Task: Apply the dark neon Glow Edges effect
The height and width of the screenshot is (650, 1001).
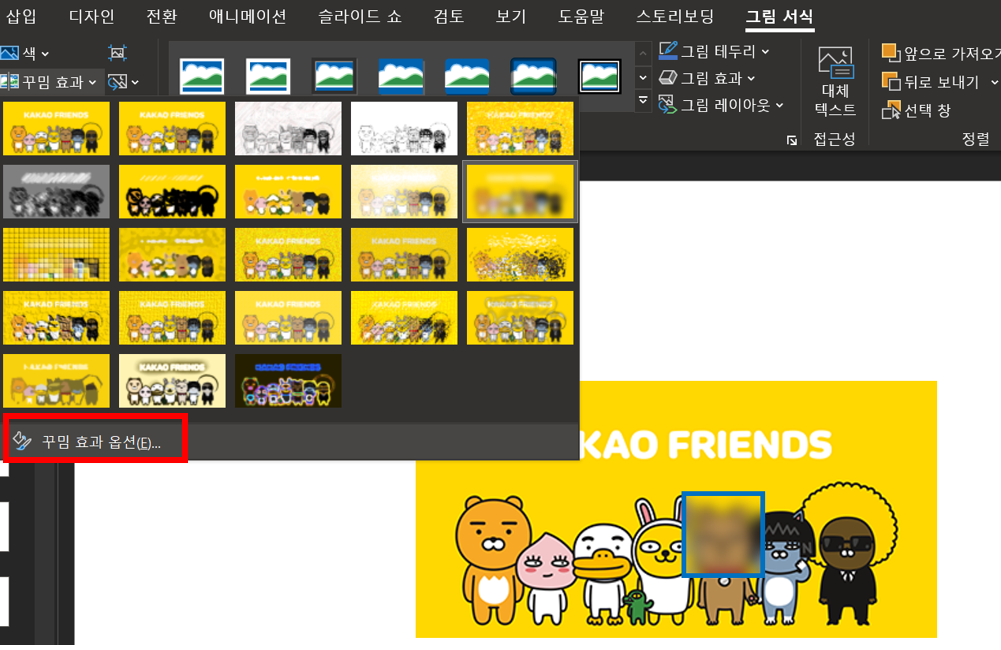Action: (x=288, y=381)
